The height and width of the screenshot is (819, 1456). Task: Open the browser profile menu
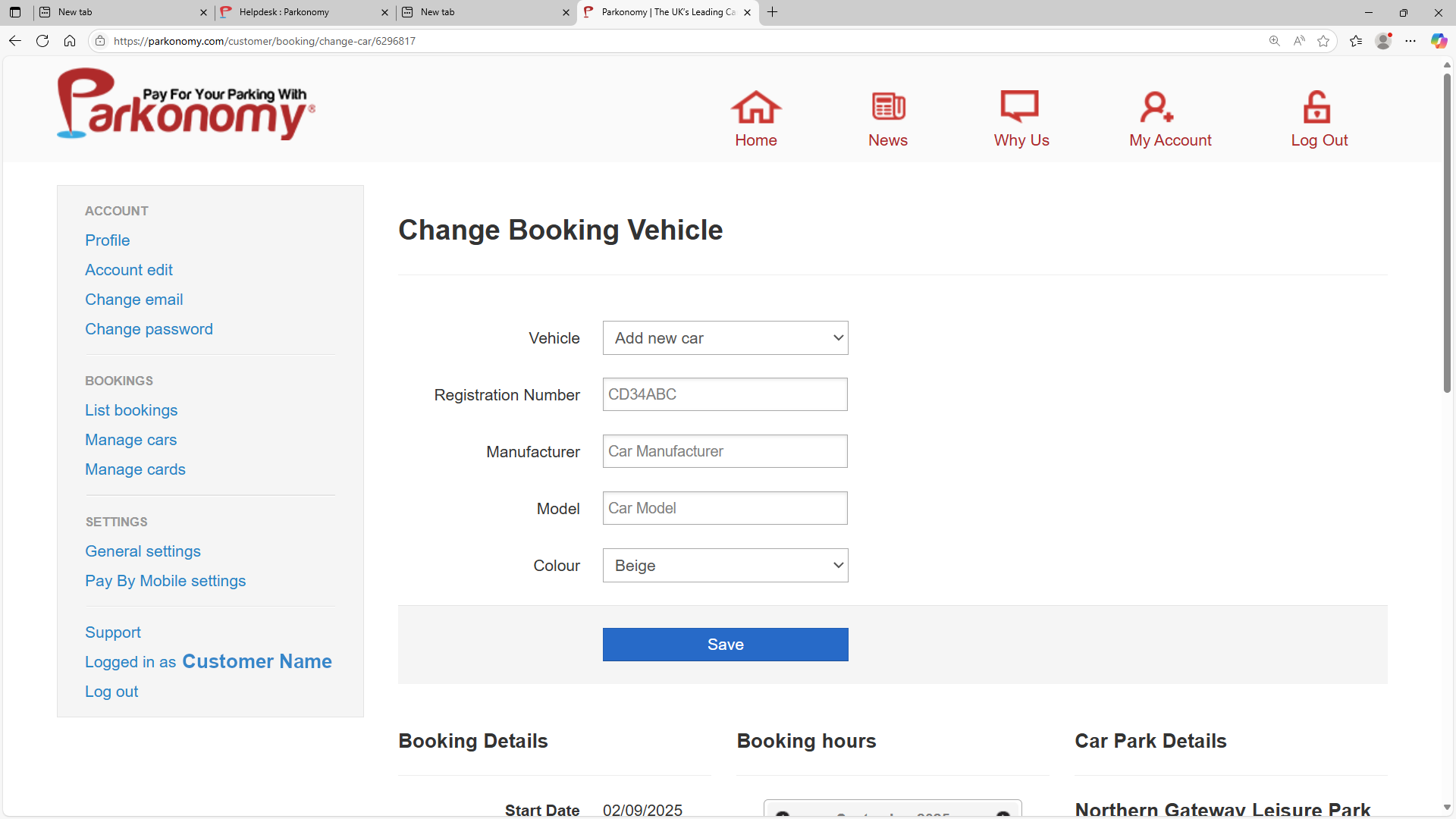click(1383, 41)
